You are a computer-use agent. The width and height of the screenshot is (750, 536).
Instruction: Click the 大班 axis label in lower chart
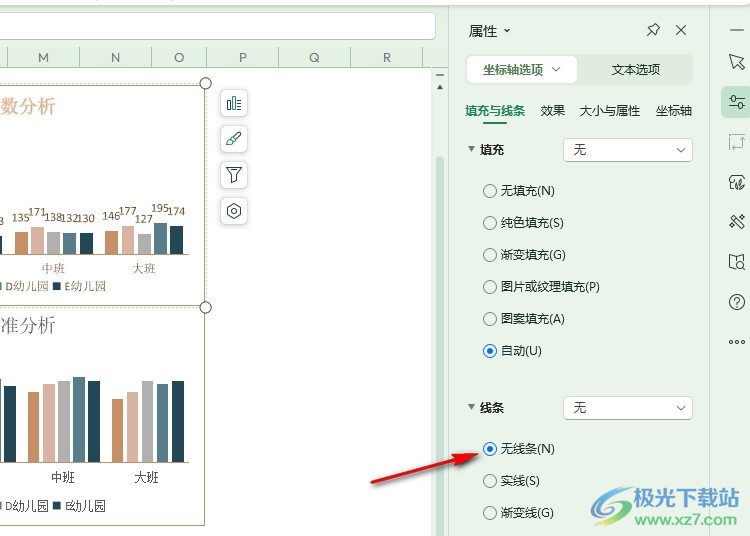pyautogui.click(x=146, y=477)
